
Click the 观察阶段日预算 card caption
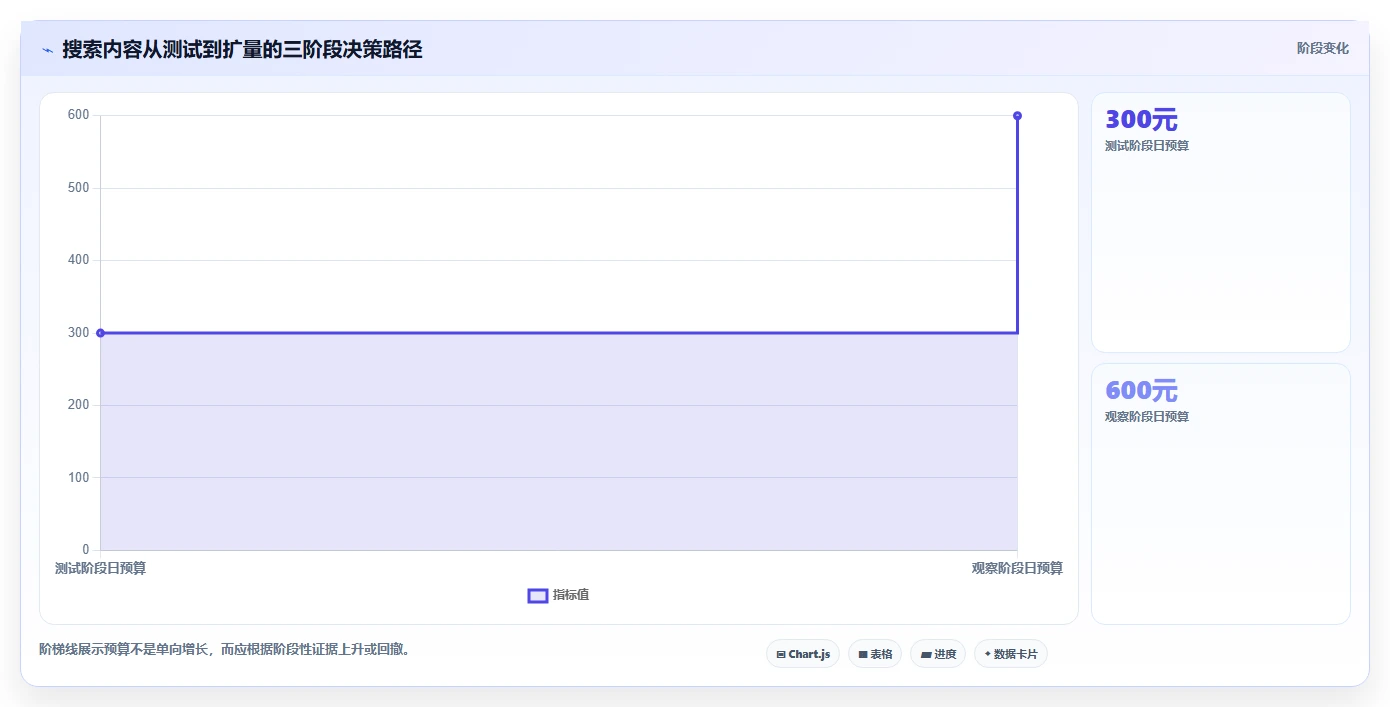click(1147, 417)
